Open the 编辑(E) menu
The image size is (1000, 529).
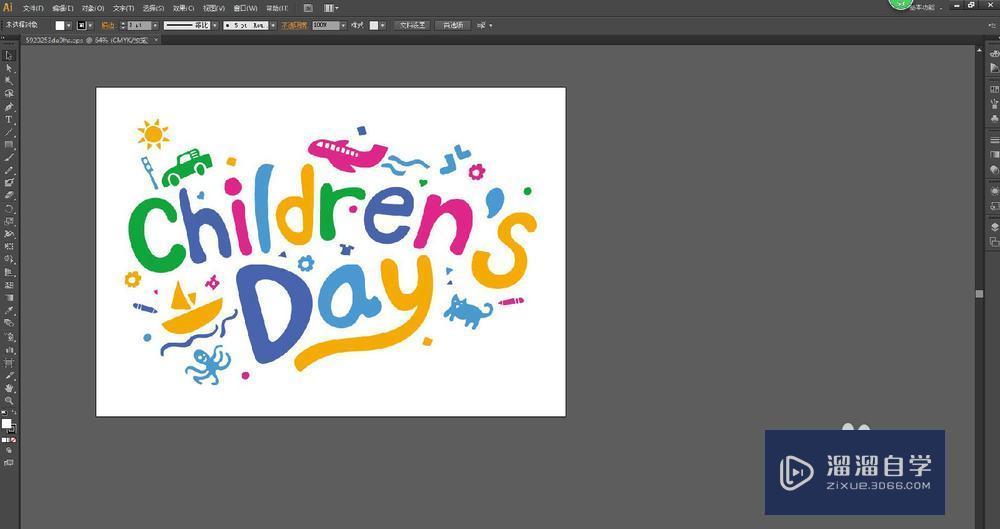click(x=63, y=8)
